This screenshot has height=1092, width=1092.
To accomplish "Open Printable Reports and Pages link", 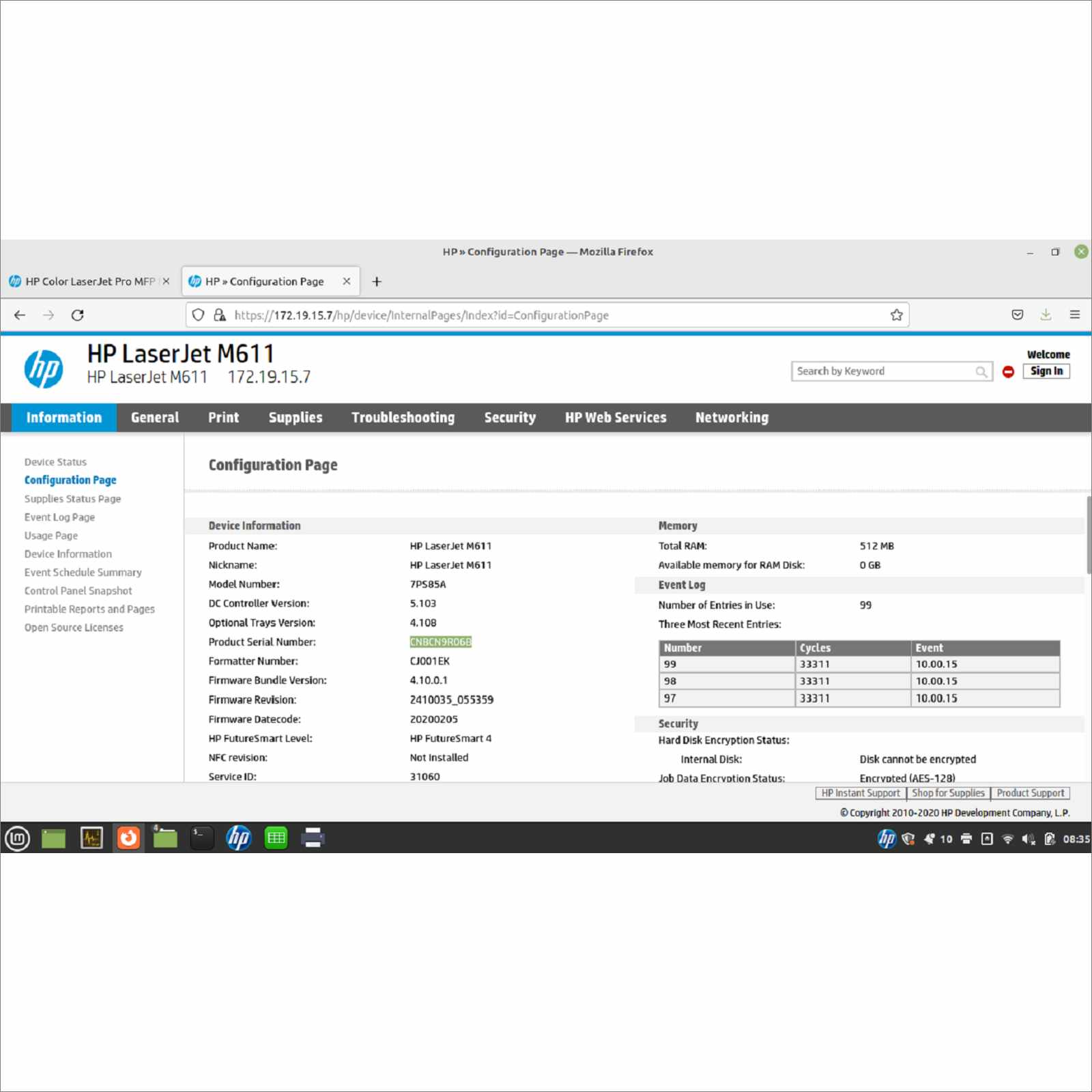I will (x=89, y=609).
